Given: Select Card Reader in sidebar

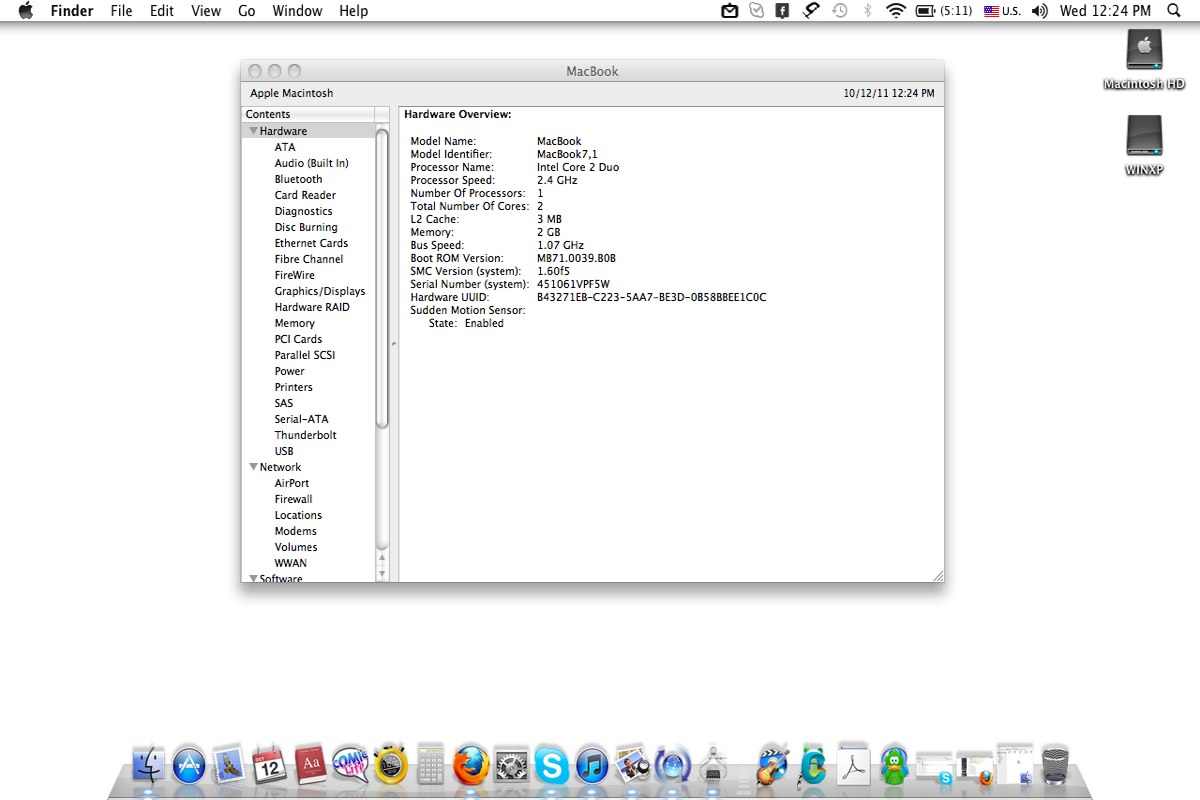Looking at the screenshot, I should 305,195.
